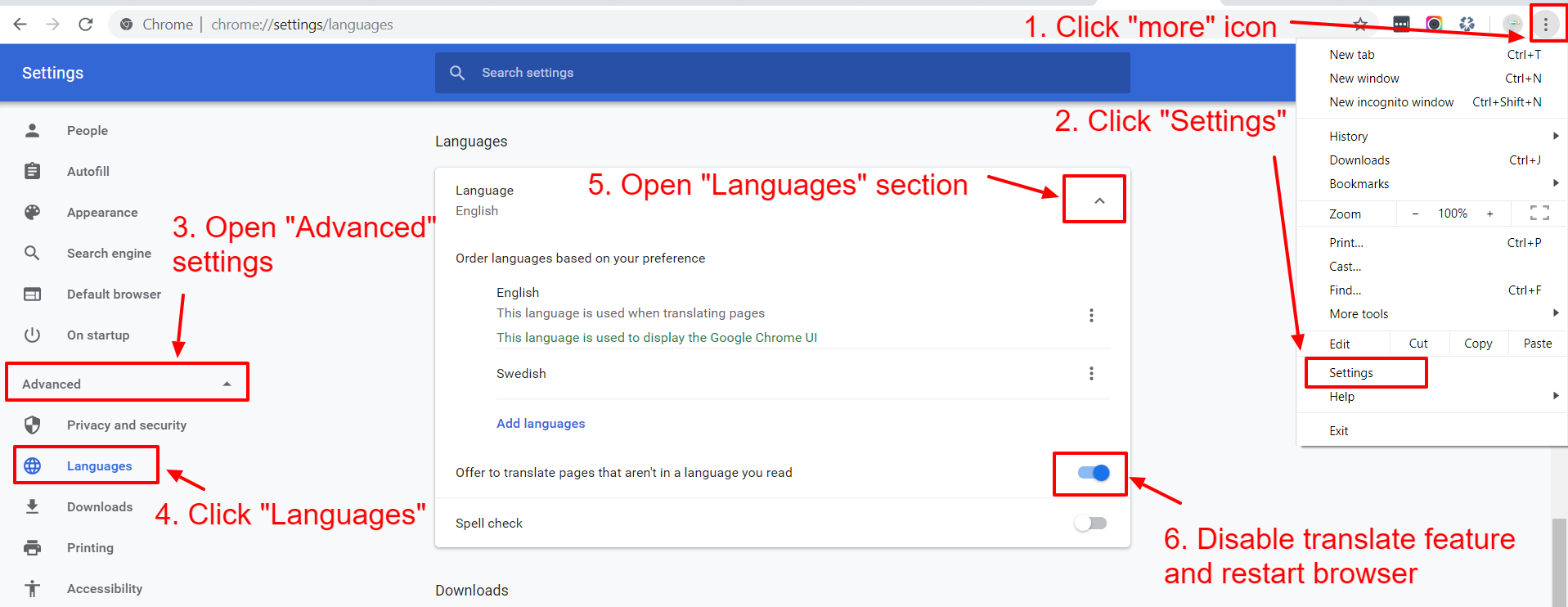Expand the More tools submenu
The image size is (1568, 607).
[x=1556, y=313]
